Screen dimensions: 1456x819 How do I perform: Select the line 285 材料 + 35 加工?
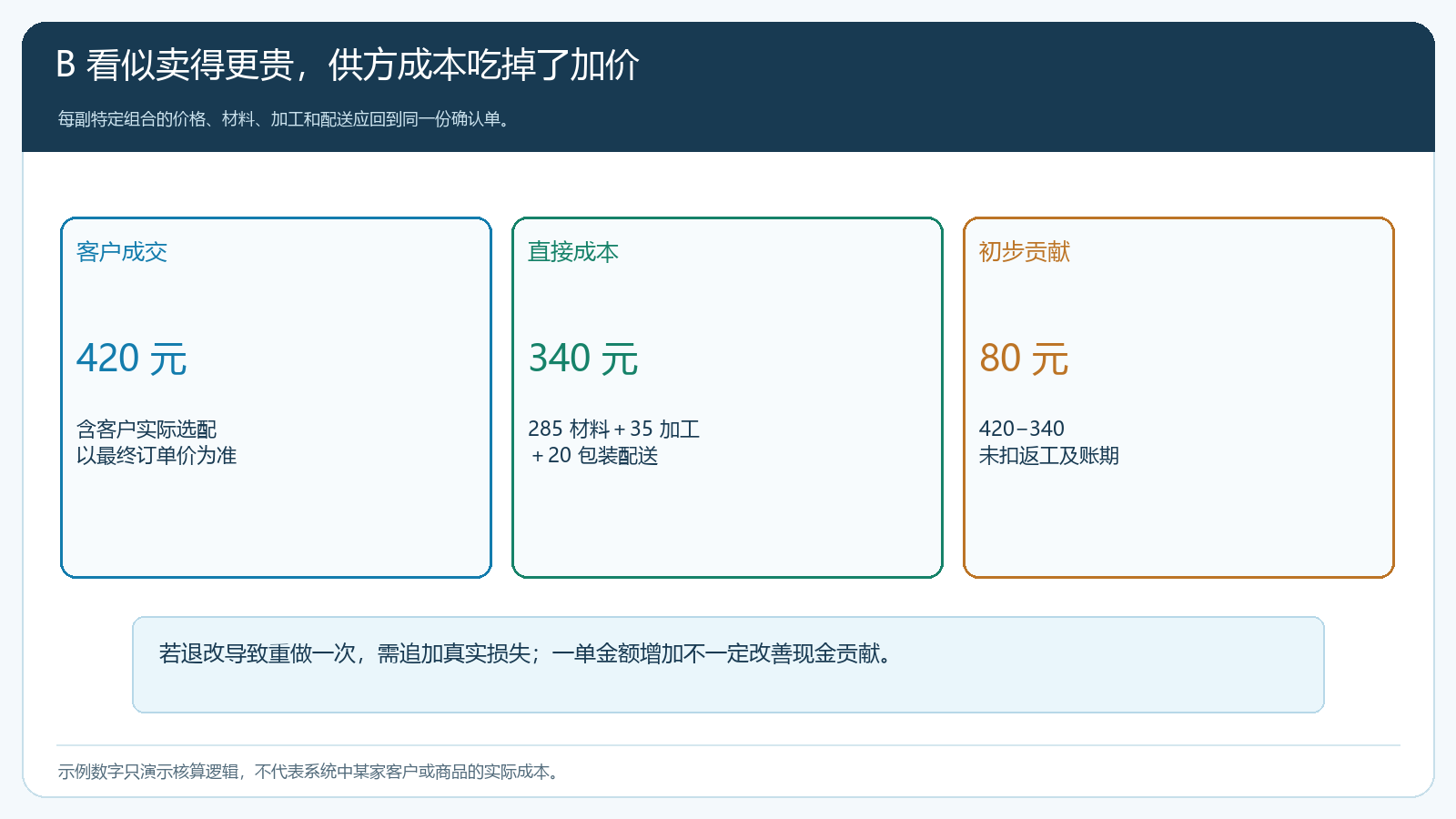pyautogui.click(x=614, y=429)
